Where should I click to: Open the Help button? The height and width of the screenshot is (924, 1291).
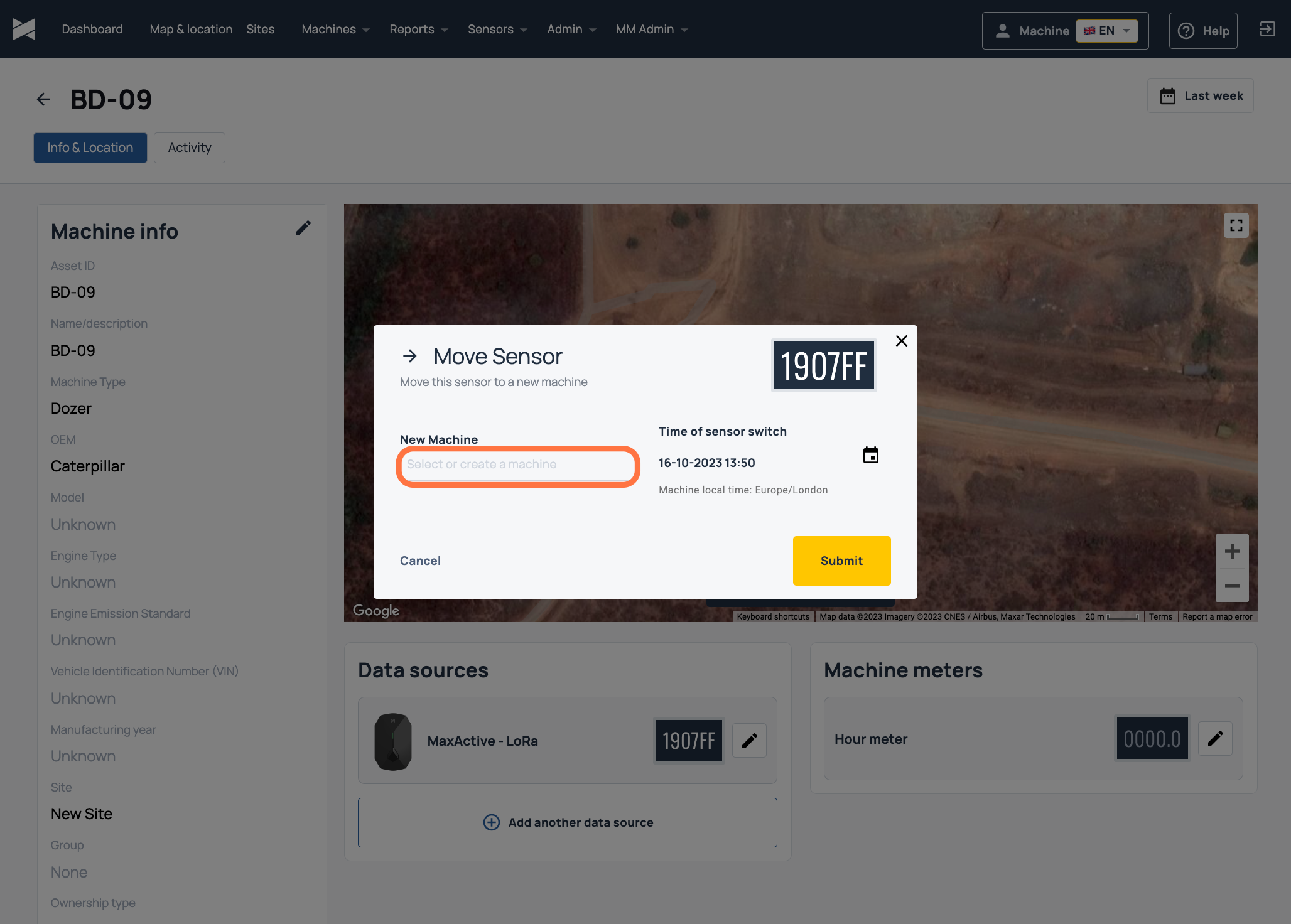[1203, 31]
